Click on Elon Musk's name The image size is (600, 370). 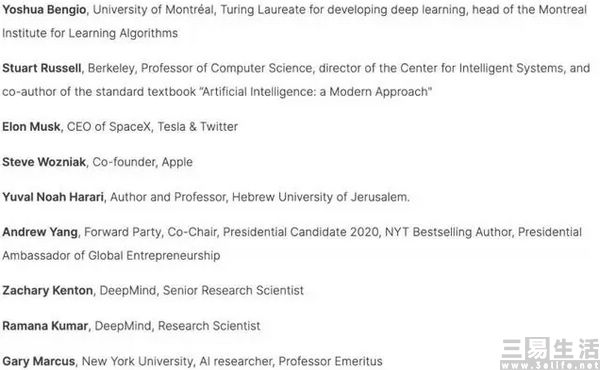tap(31, 127)
